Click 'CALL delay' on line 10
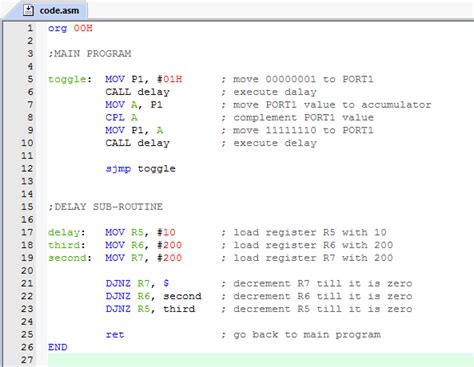This screenshot has width=474, height=367. point(137,143)
